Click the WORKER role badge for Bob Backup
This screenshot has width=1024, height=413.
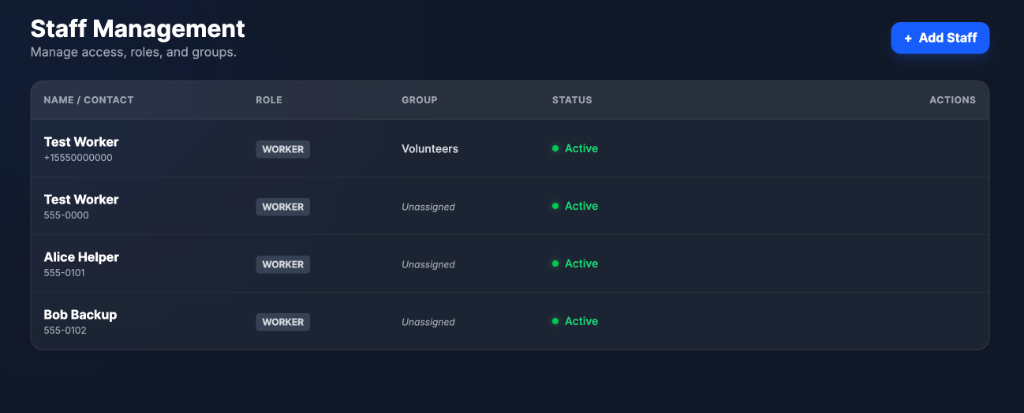coord(283,322)
